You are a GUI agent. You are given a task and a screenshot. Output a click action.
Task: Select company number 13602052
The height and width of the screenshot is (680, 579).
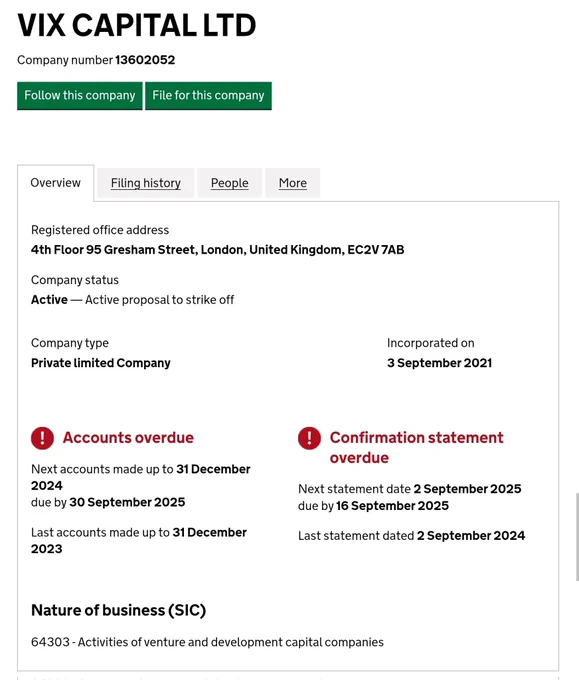(x=145, y=60)
